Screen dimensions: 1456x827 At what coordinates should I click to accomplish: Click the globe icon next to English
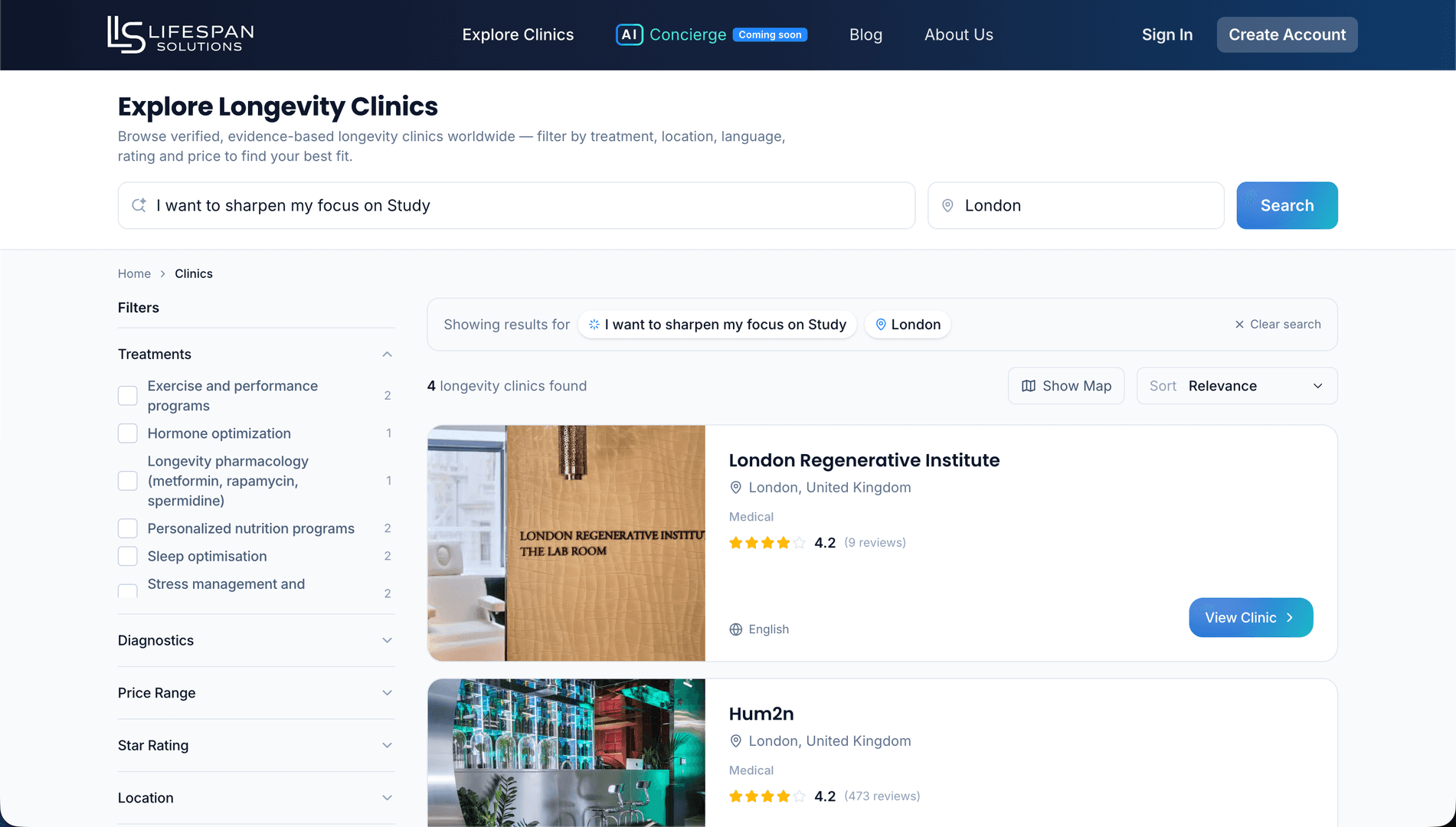(735, 629)
